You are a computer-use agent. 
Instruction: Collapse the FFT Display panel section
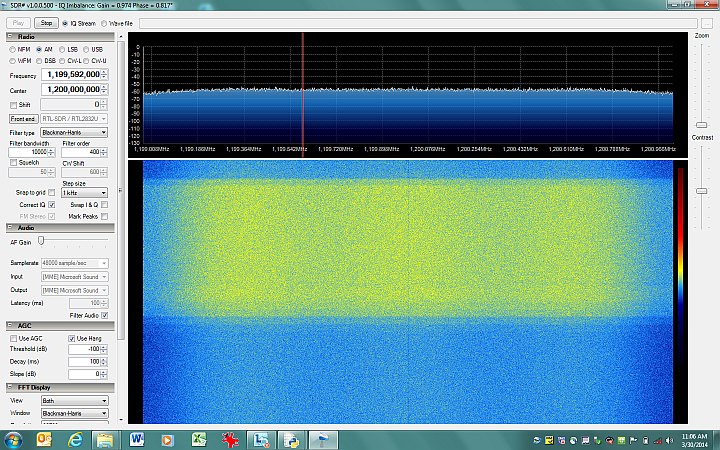(10, 387)
